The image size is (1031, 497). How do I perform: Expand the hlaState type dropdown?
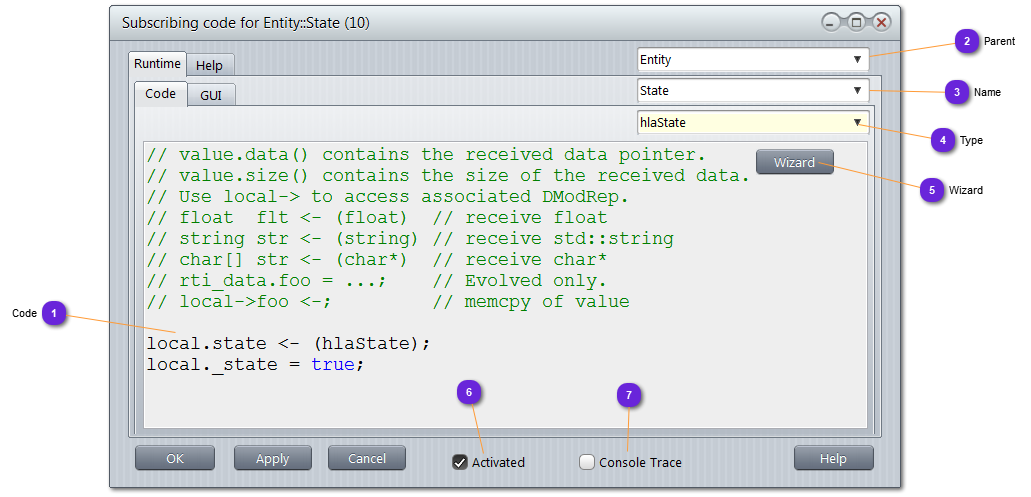[x=753, y=123]
